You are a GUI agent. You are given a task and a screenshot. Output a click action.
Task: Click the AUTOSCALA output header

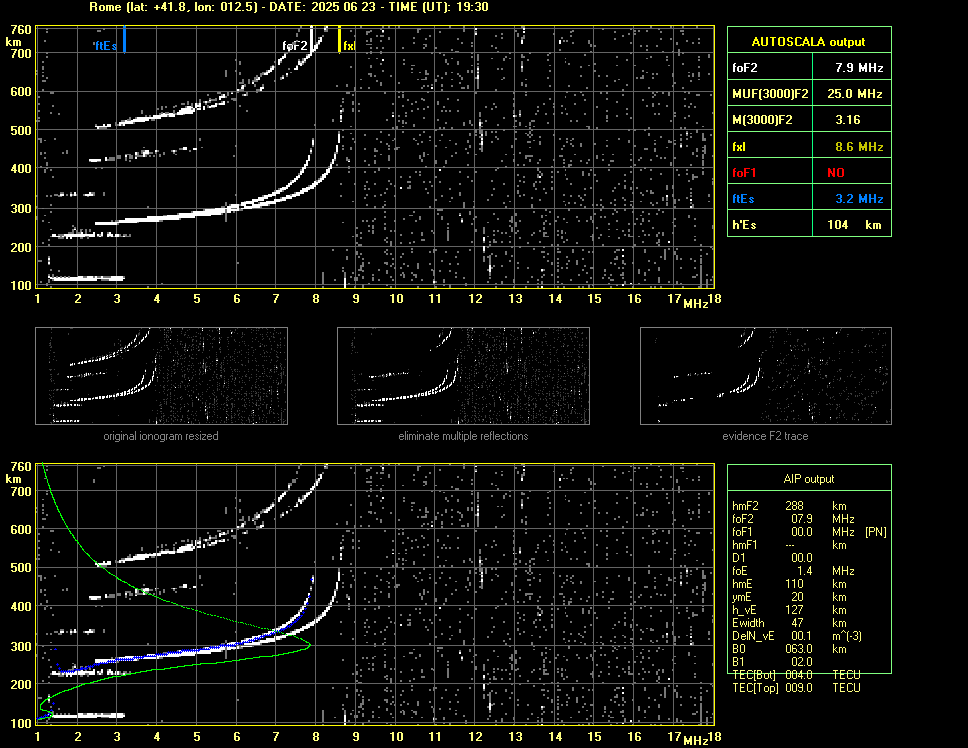[809, 42]
